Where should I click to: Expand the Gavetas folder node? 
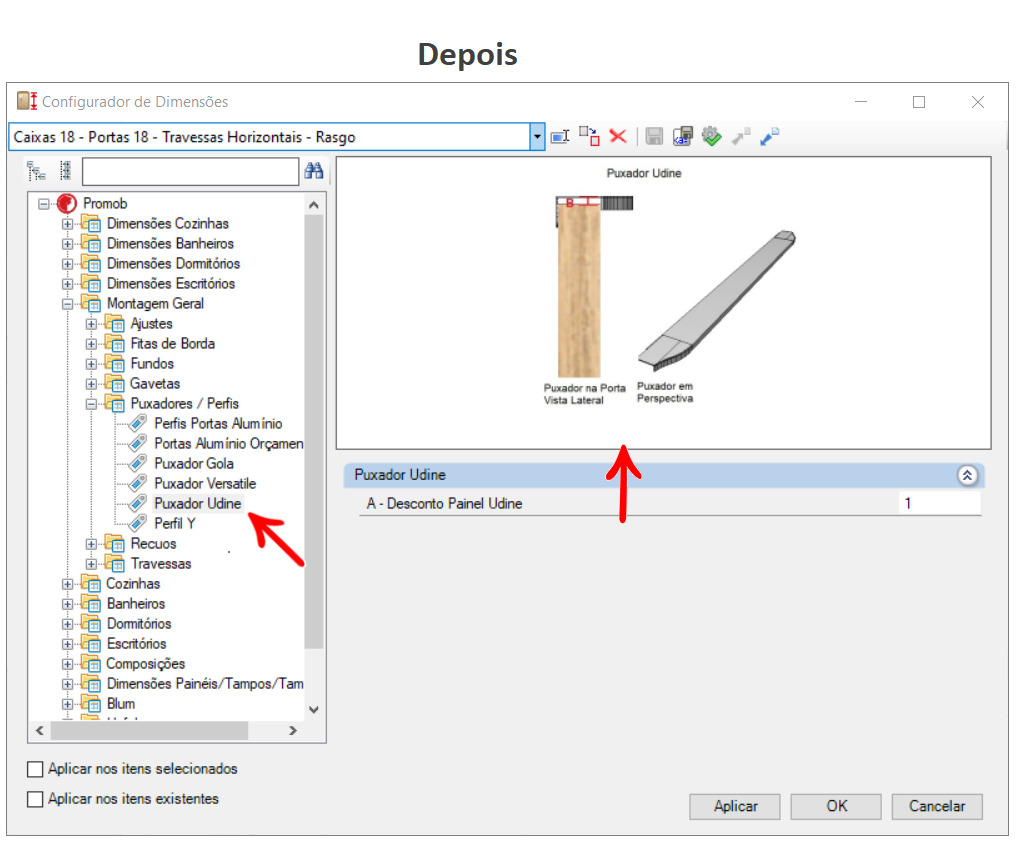tap(92, 384)
